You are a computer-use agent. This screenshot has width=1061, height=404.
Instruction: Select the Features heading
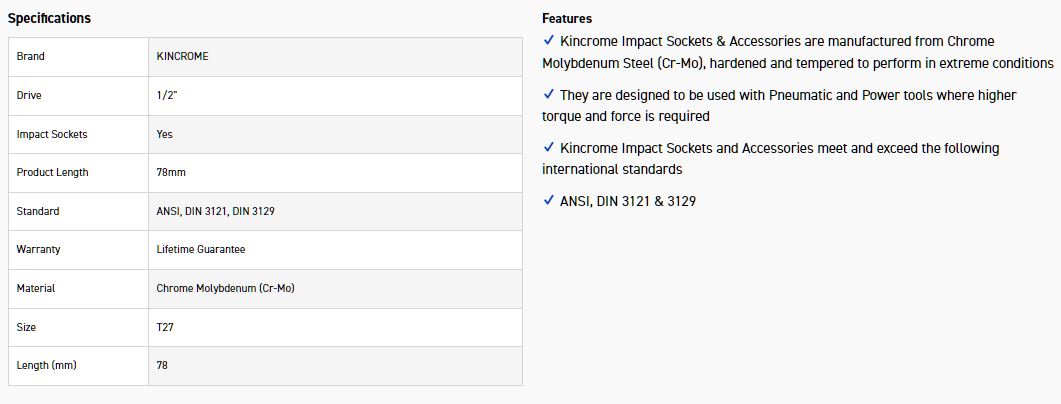click(x=567, y=18)
